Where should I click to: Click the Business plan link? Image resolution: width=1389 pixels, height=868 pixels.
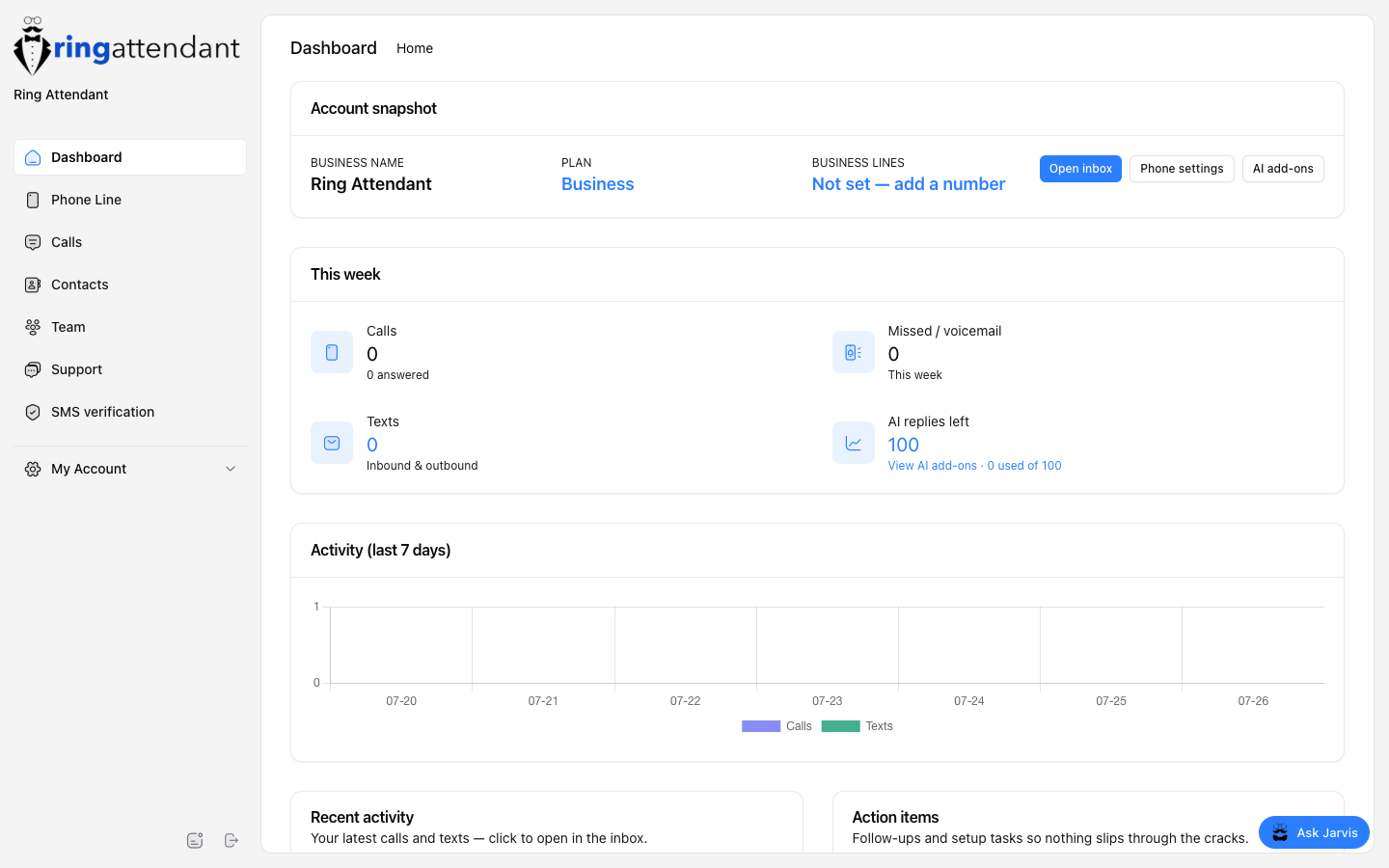pos(598,184)
